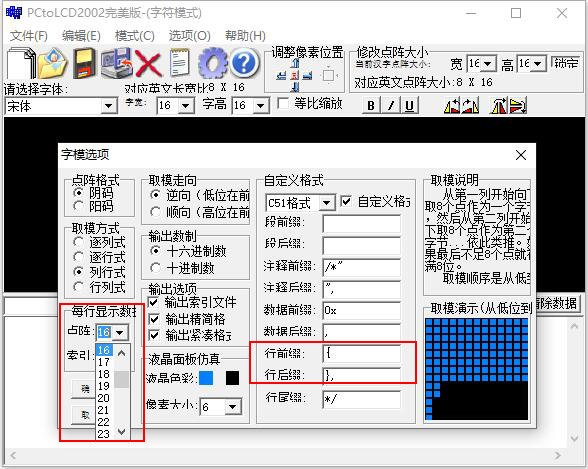Screen dimensions: 588x469
Task: Open the 模式(C) menu
Action: point(135,36)
